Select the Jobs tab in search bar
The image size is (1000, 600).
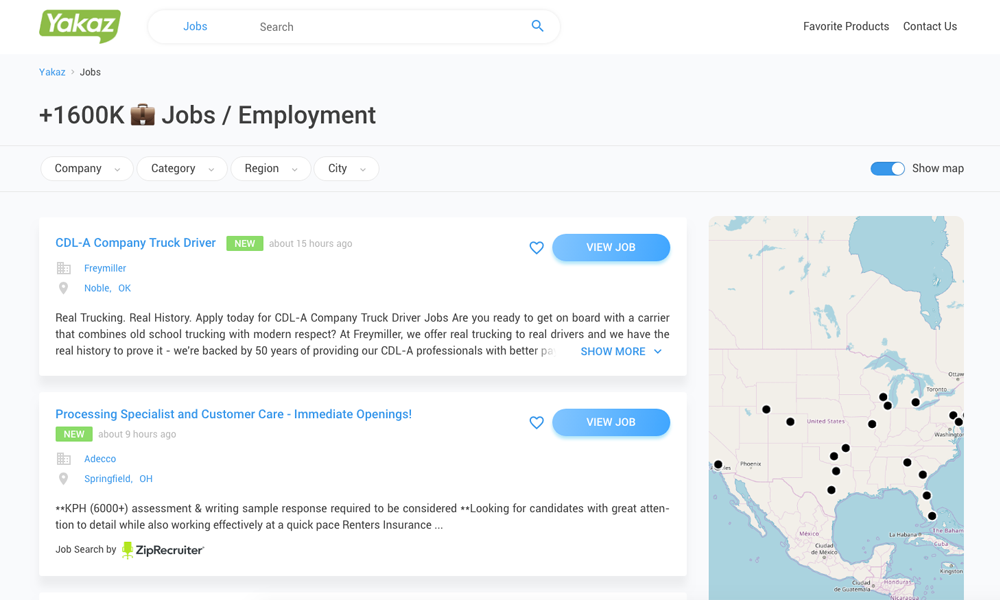195,27
